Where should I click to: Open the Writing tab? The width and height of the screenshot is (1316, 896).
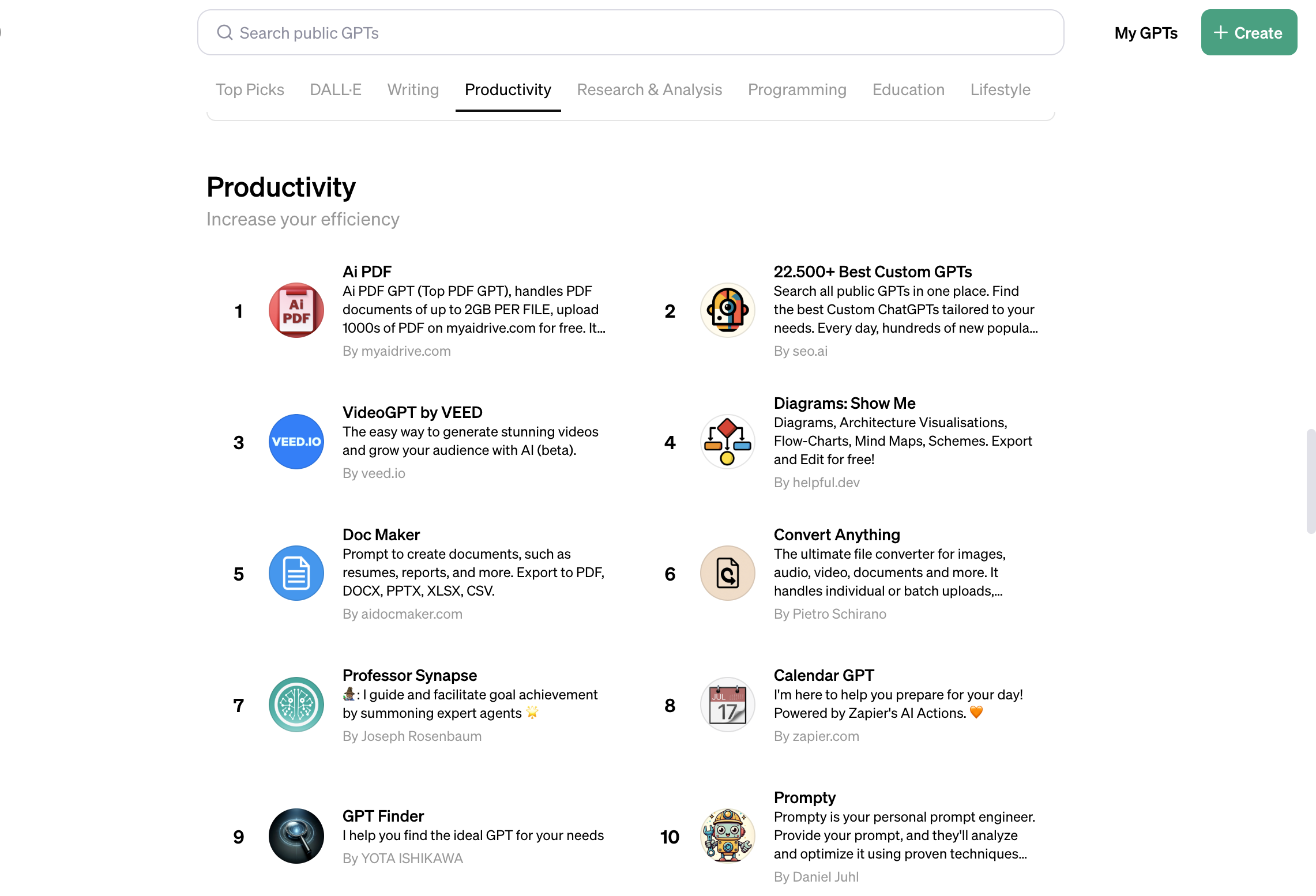tap(413, 89)
